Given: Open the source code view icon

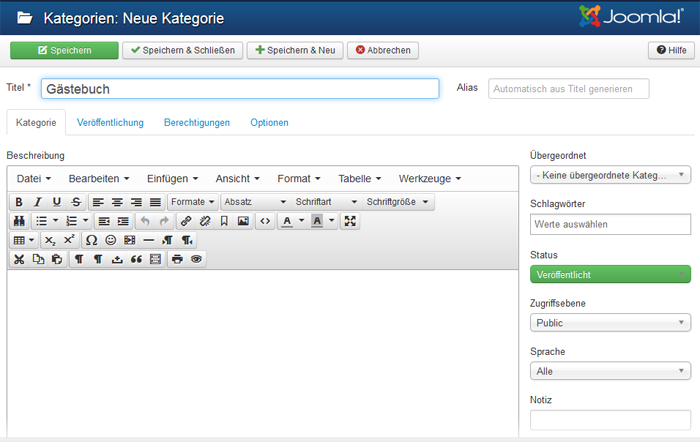Looking at the screenshot, I should [264, 221].
